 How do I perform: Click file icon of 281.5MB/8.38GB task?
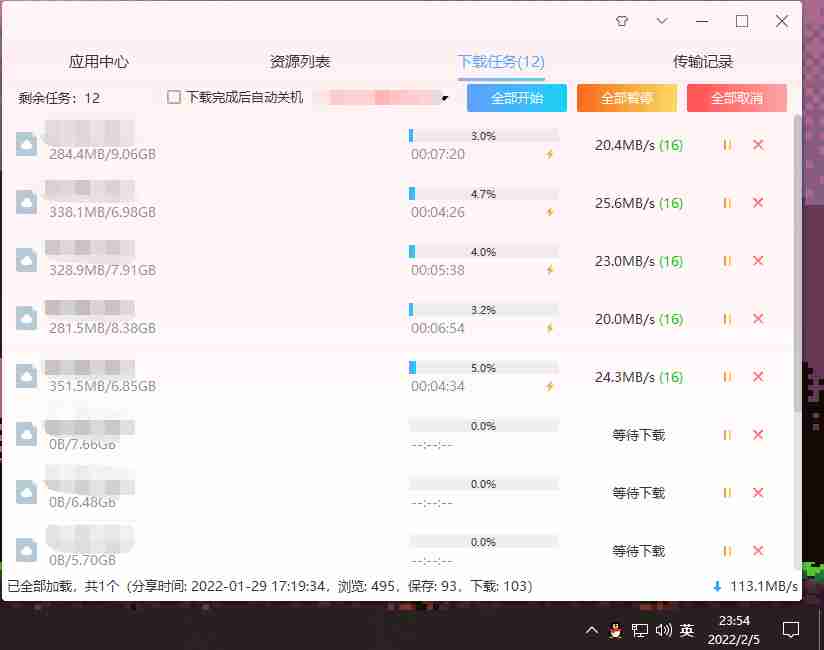(26, 318)
